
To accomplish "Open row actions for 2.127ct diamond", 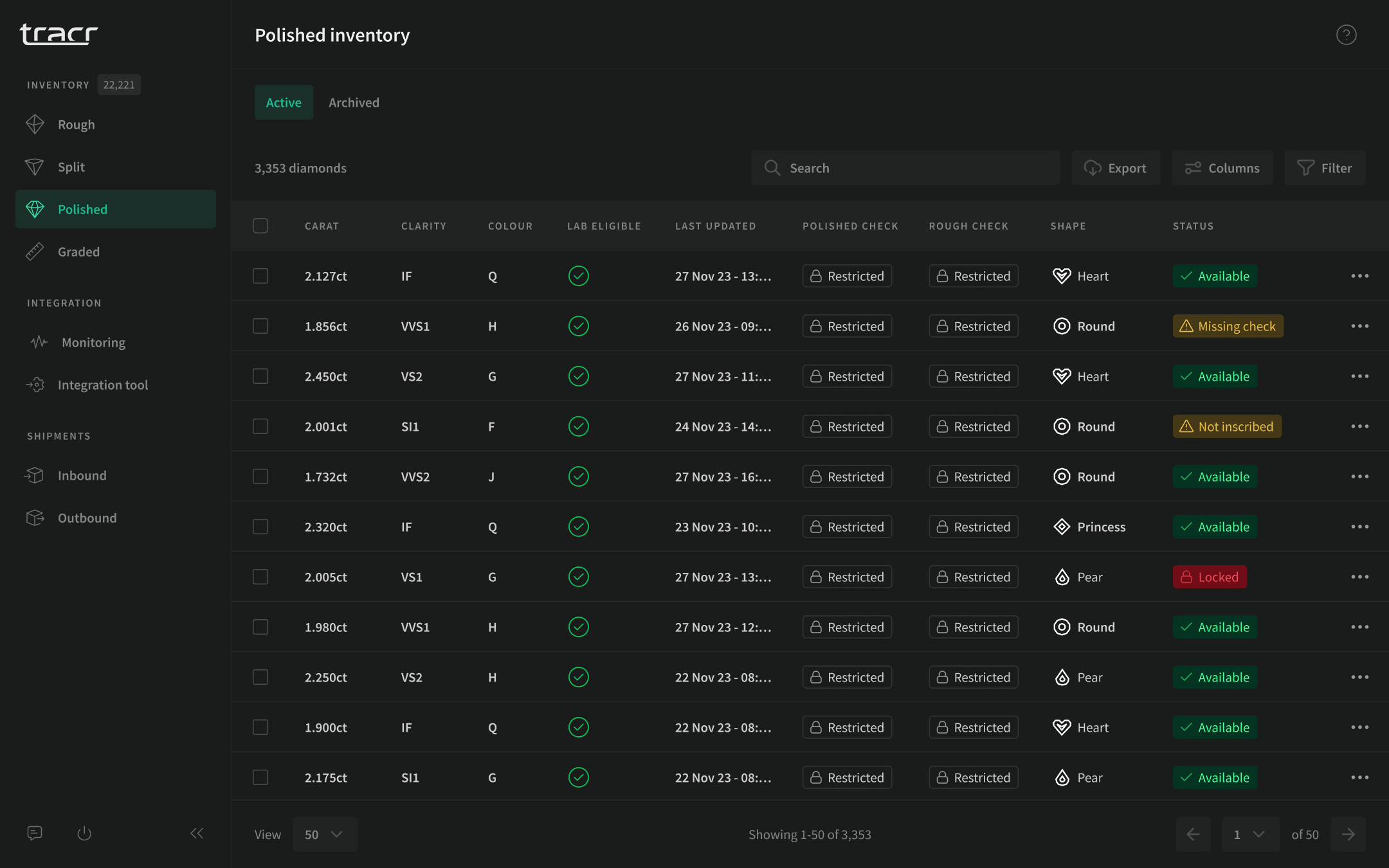I will (x=1359, y=276).
